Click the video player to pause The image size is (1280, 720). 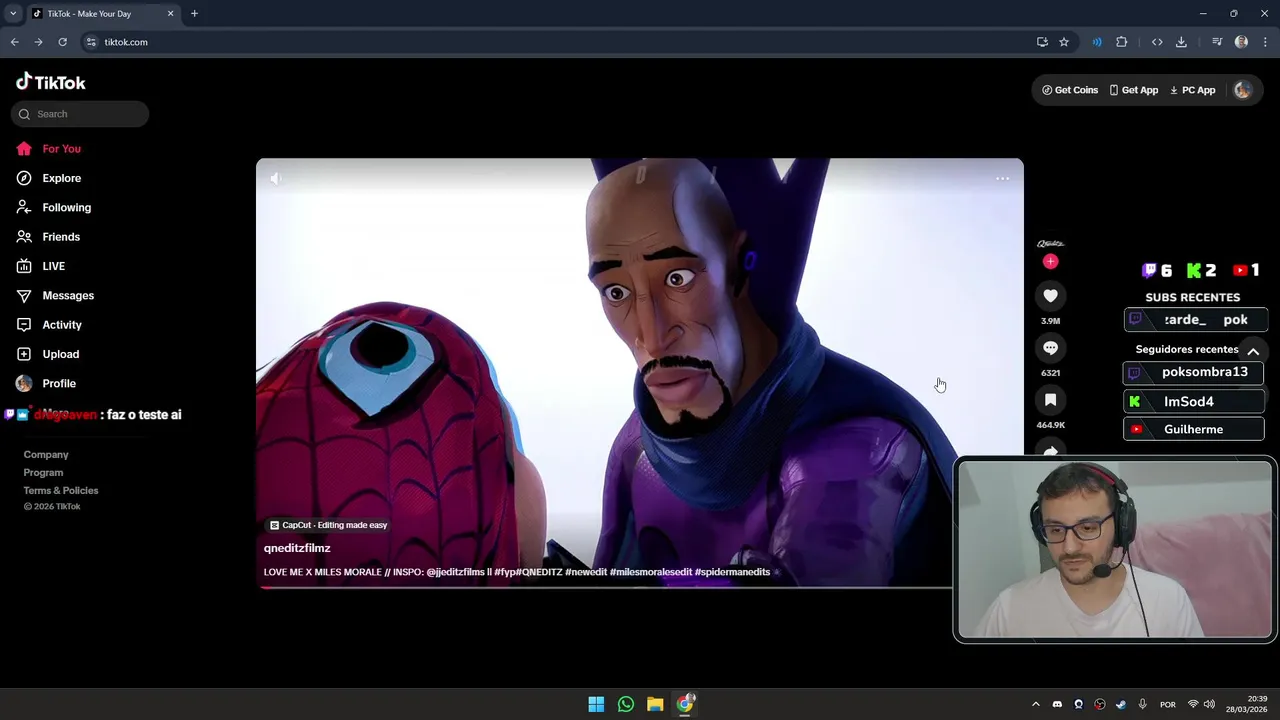pos(639,372)
